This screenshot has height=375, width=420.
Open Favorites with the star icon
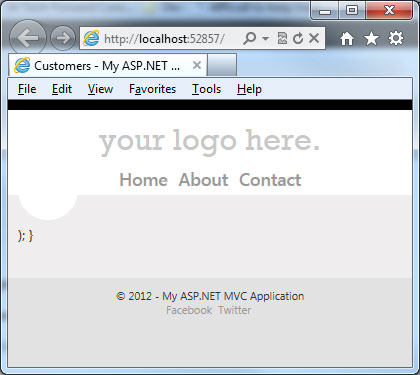371,39
